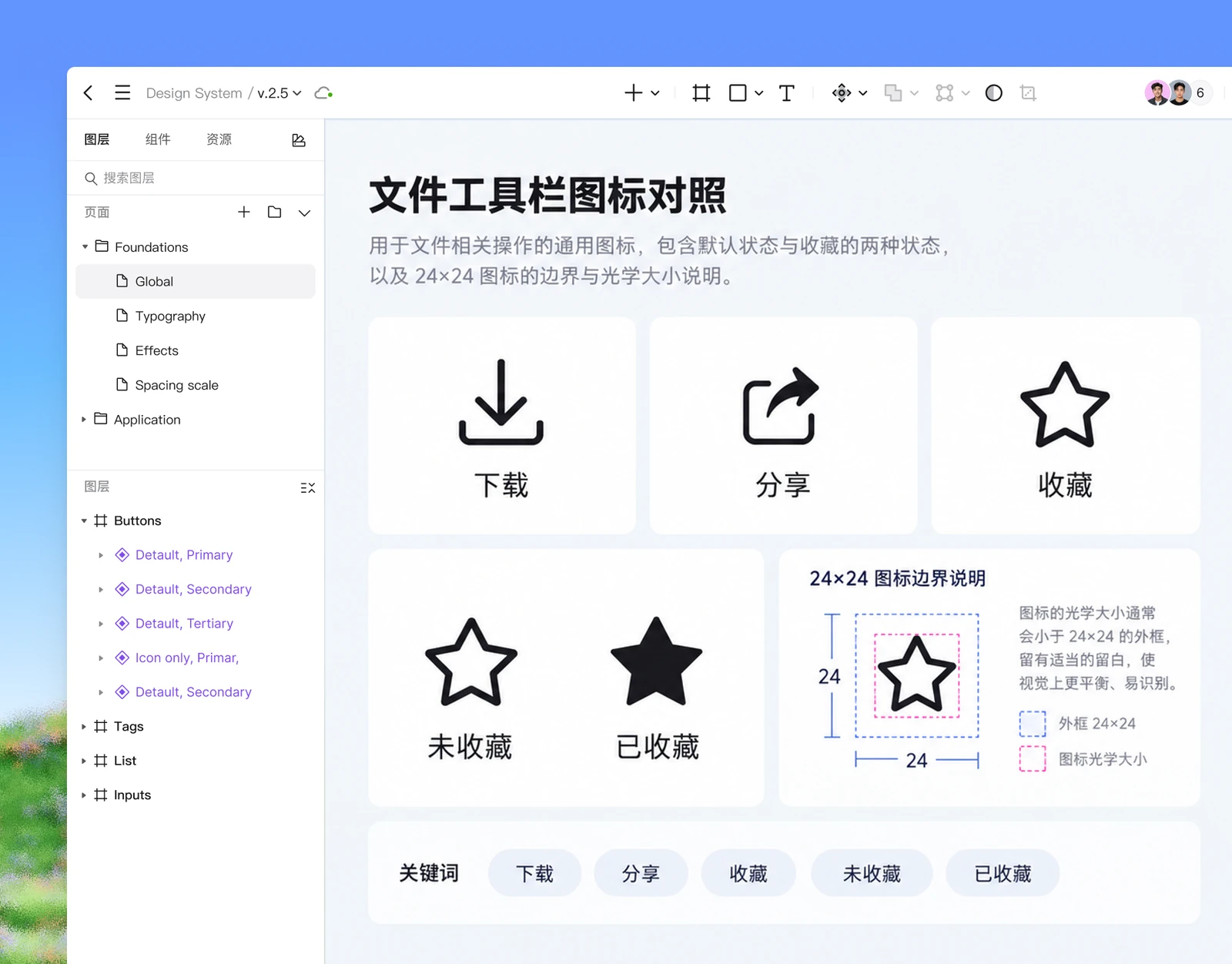Screen dimensions: 1232x964
Task: Open the v.2.5 version dropdown
Action: [280, 93]
